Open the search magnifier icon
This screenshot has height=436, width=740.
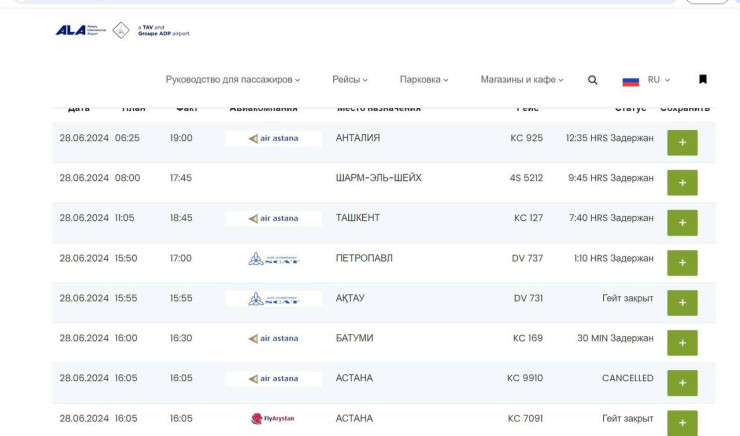(593, 80)
